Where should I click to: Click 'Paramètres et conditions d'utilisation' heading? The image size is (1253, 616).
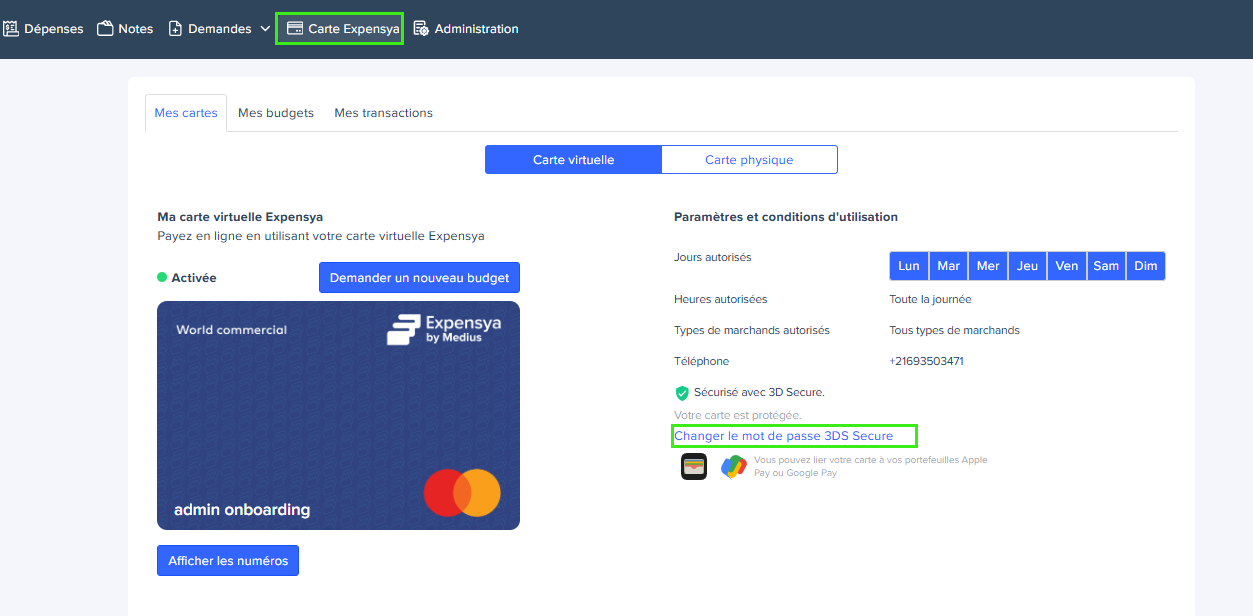pos(786,217)
